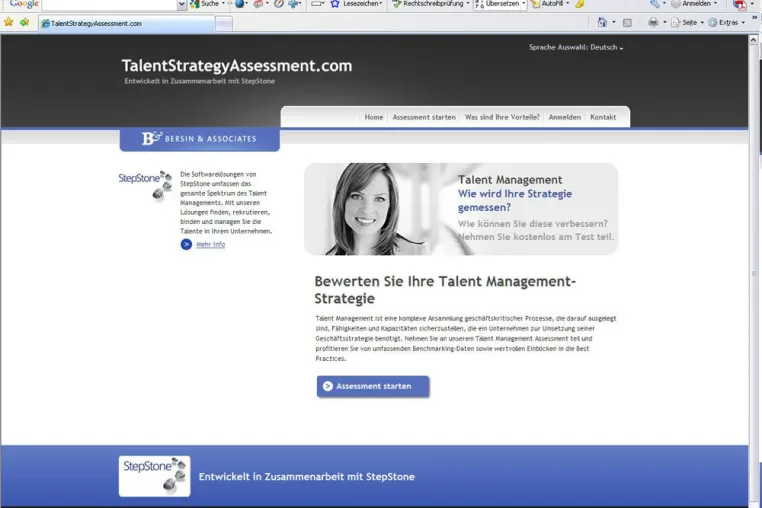Click the Google logo in toolbar
The width and height of the screenshot is (762, 508).
coord(24,4)
